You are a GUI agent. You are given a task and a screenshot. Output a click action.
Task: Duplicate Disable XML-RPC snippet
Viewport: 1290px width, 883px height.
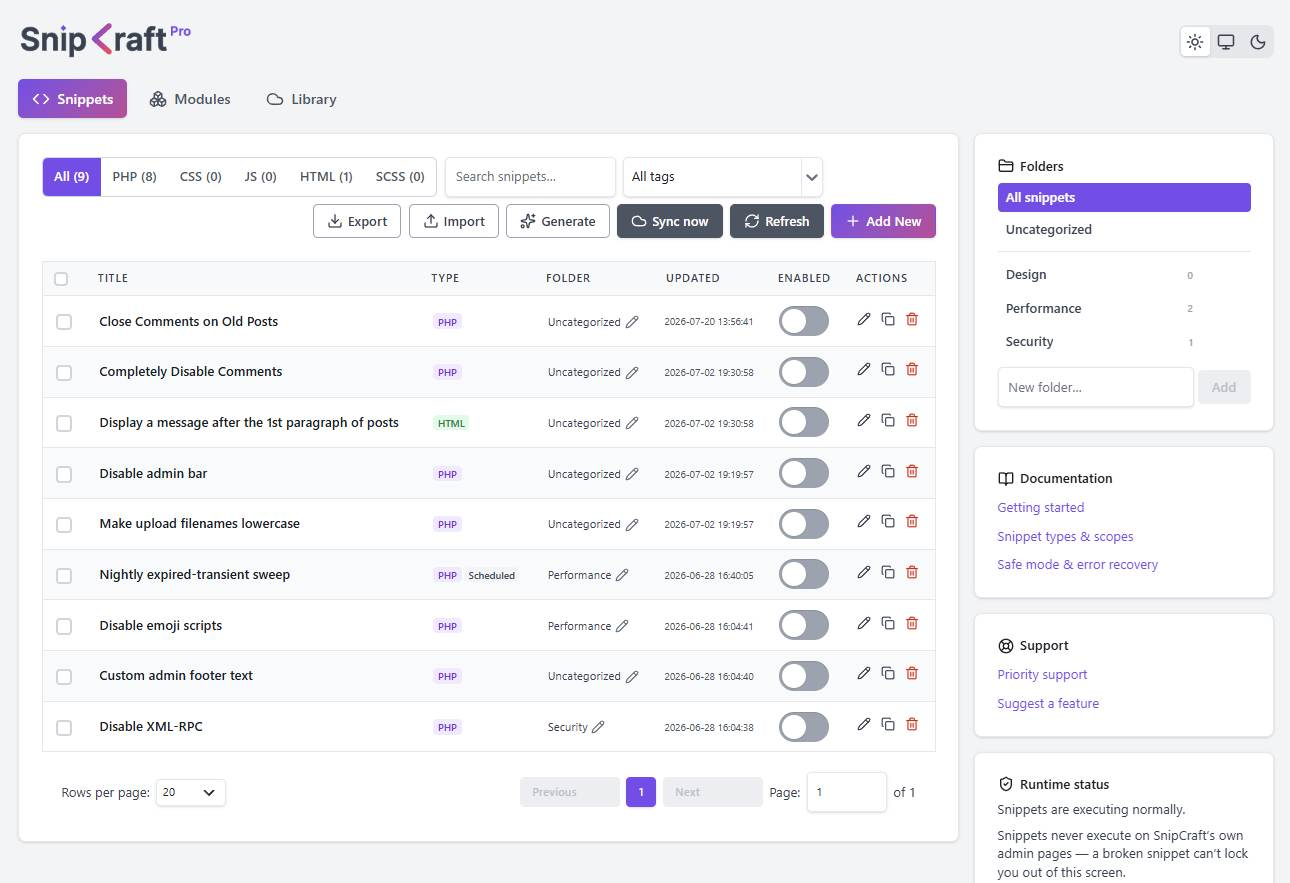pos(888,724)
